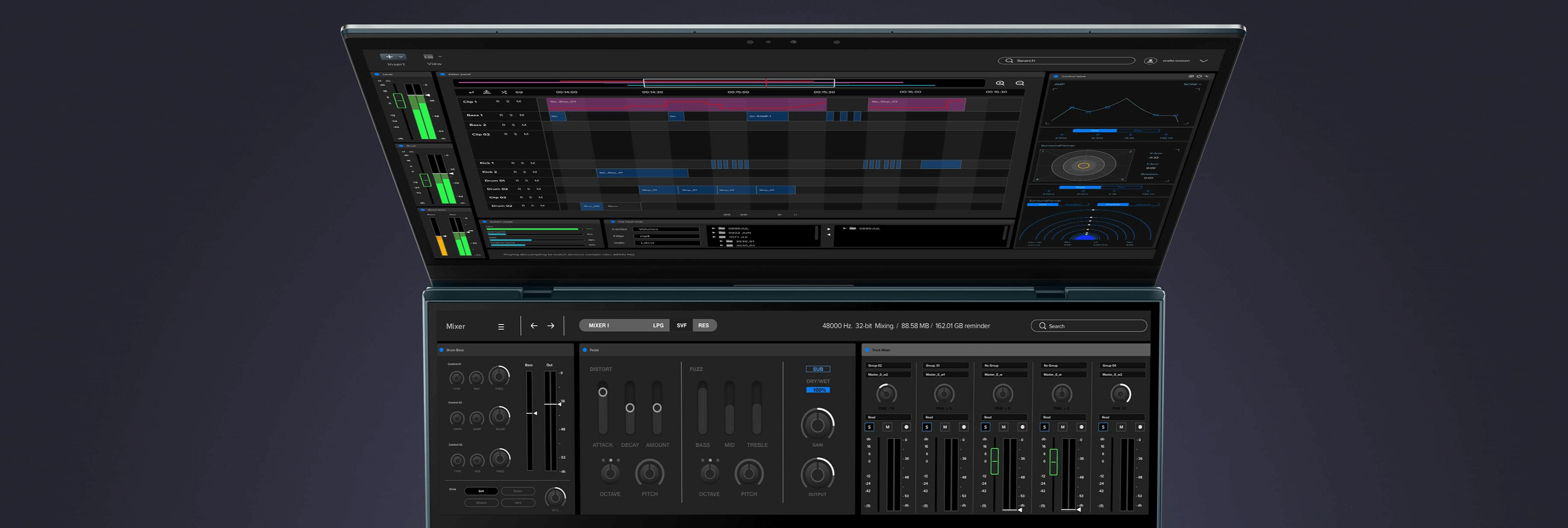Open the View layout menu

429,57
